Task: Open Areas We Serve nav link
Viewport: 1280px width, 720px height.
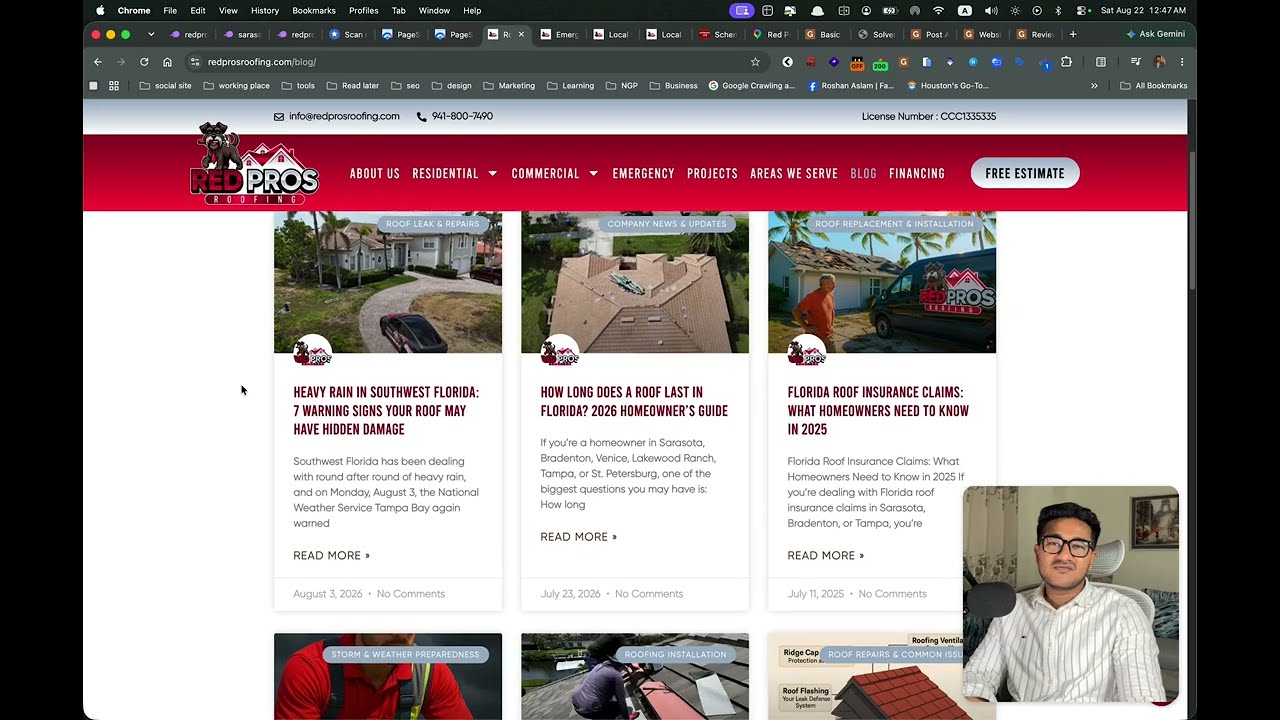Action: click(794, 174)
